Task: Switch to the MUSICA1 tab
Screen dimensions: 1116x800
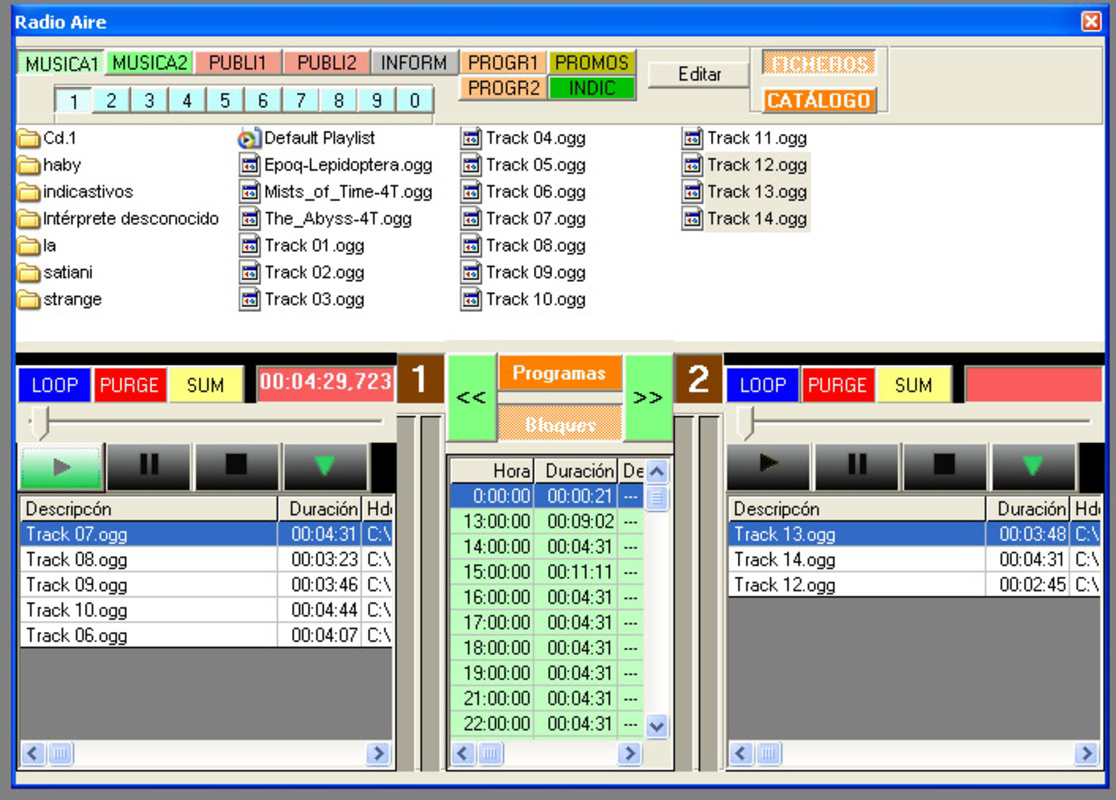Action: coord(61,64)
